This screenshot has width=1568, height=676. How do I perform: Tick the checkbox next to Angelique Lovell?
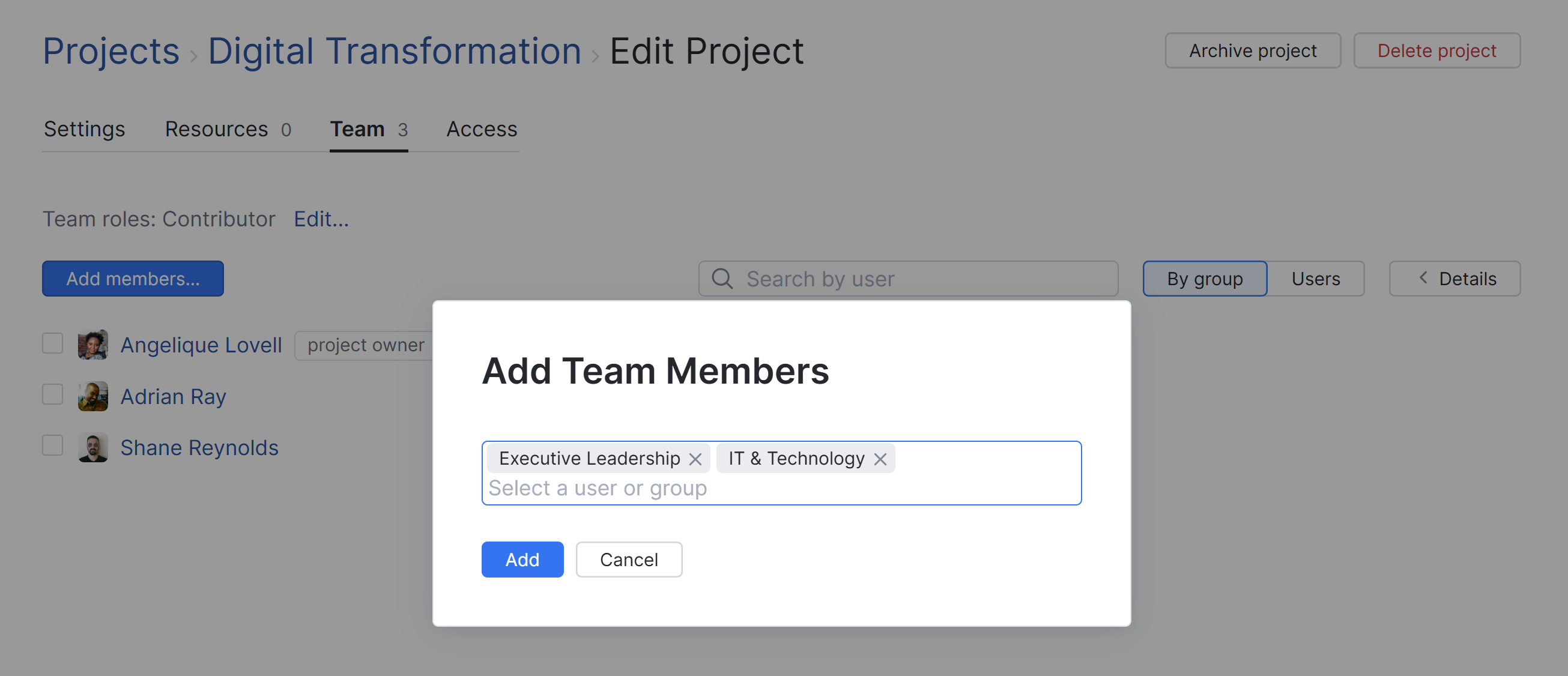(x=52, y=343)
